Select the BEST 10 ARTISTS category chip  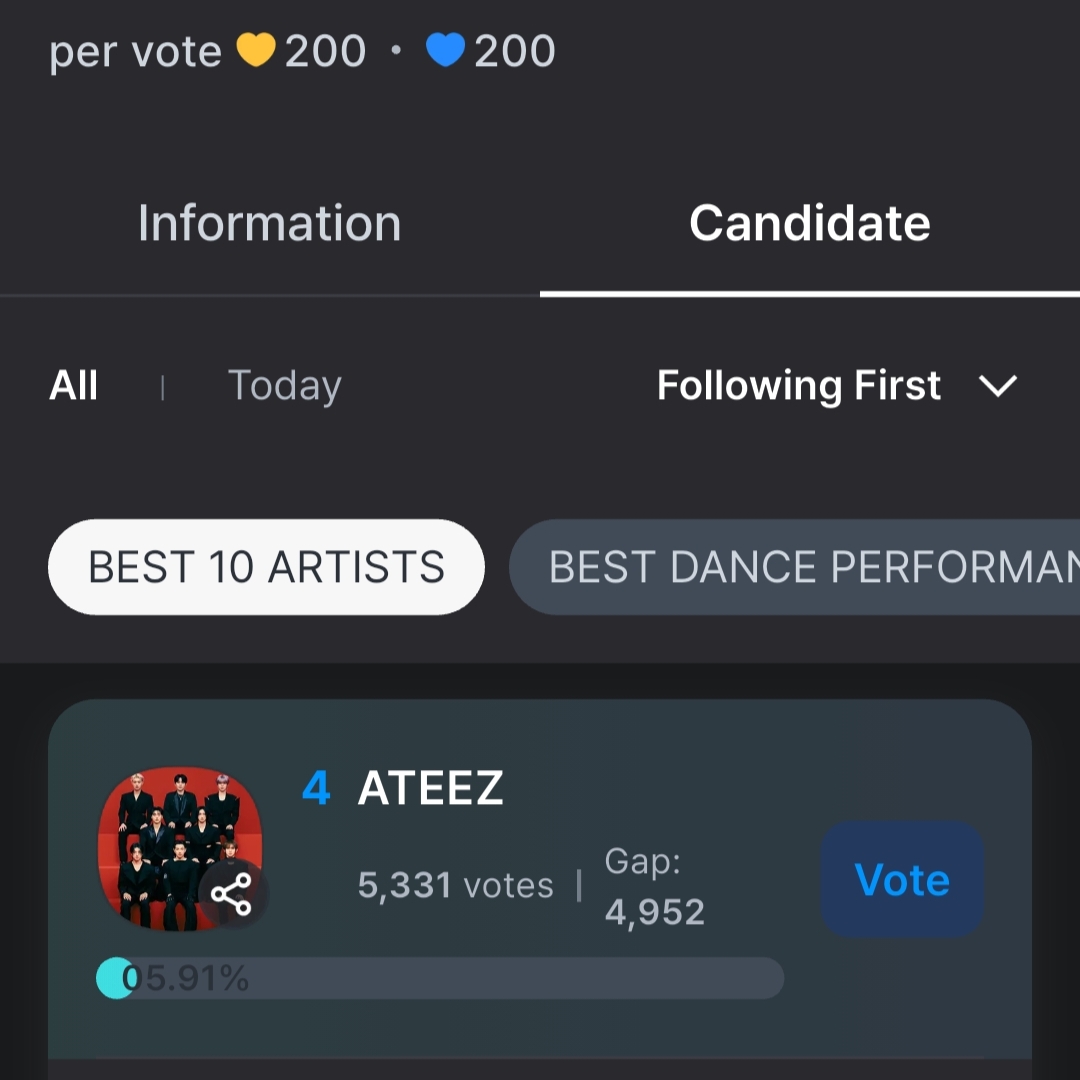point(266,567)
